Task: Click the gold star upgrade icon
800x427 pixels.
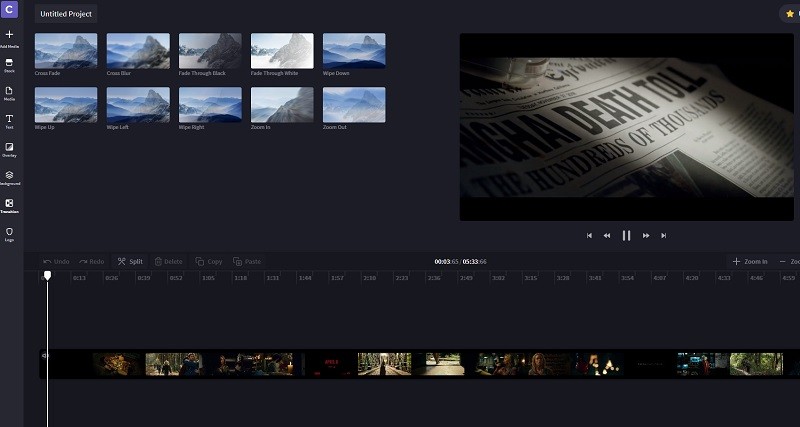Action: click(790, 14)
